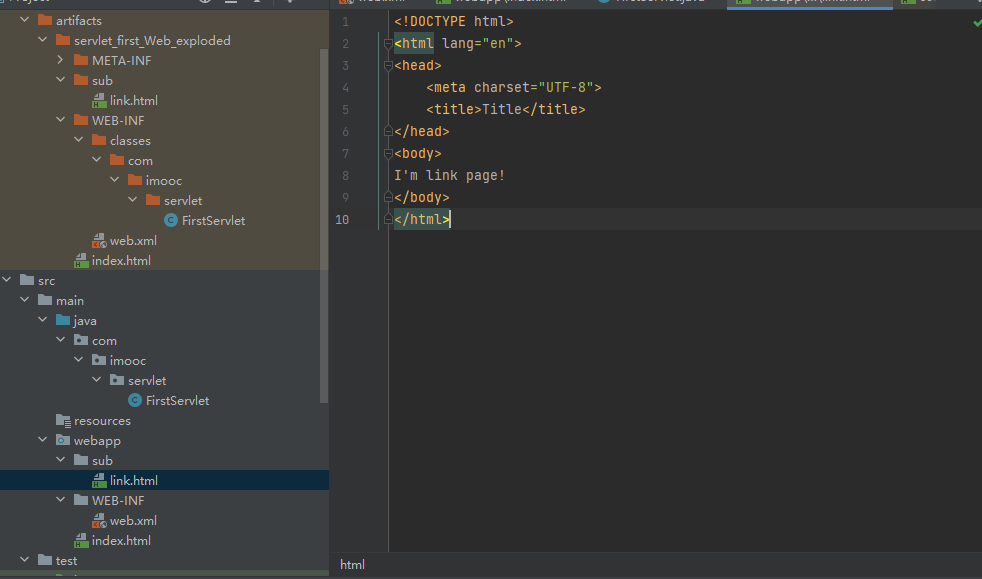982x579 pixels.
Task: Click the web.xml file icon under artifacts WEB-INF
Action: pyautogui.click(x=99, y=241)
